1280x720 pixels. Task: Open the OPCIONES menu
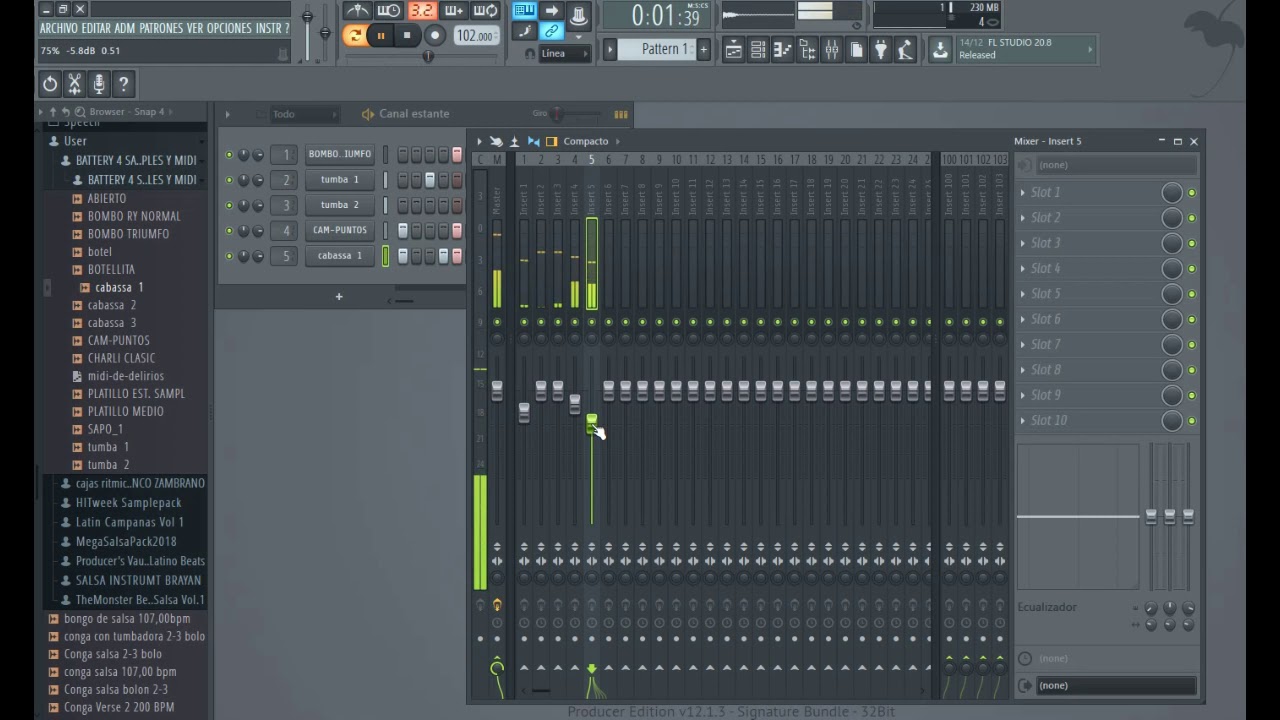(228, 28)
